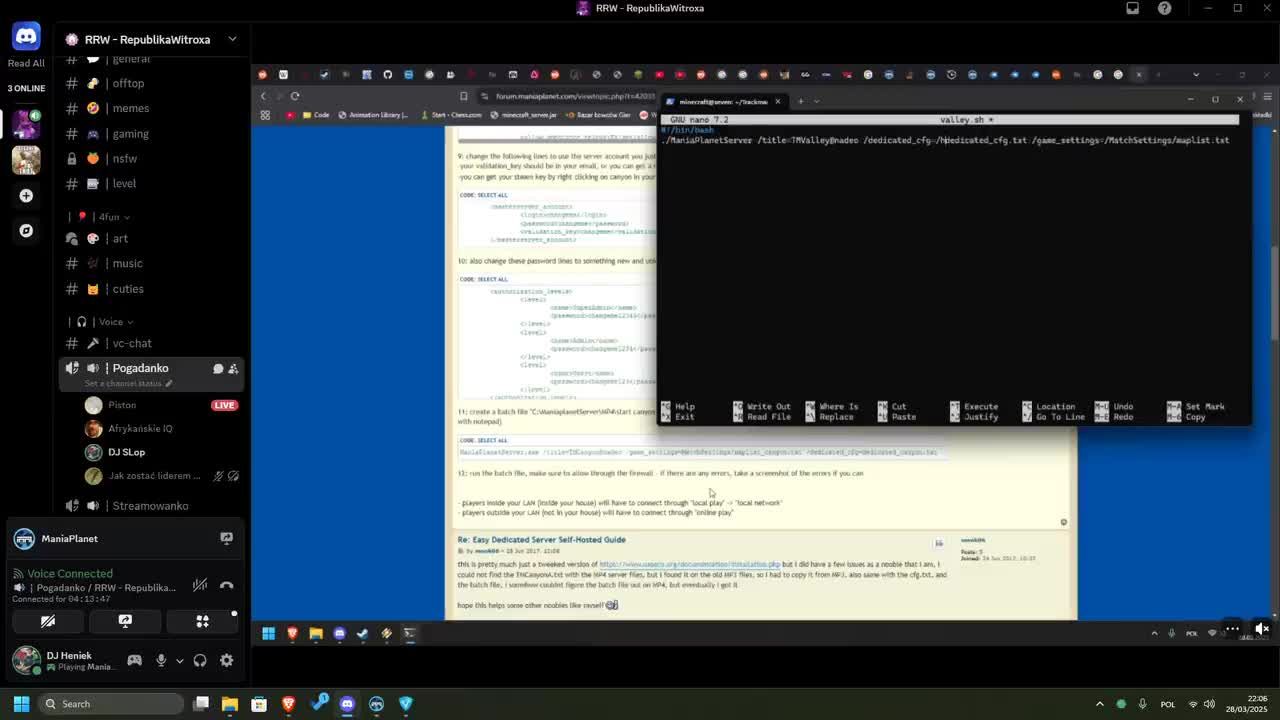
Task: Invite people to Pogadanko voice channel
Action: pyautogui.click(x=233, y=369)
